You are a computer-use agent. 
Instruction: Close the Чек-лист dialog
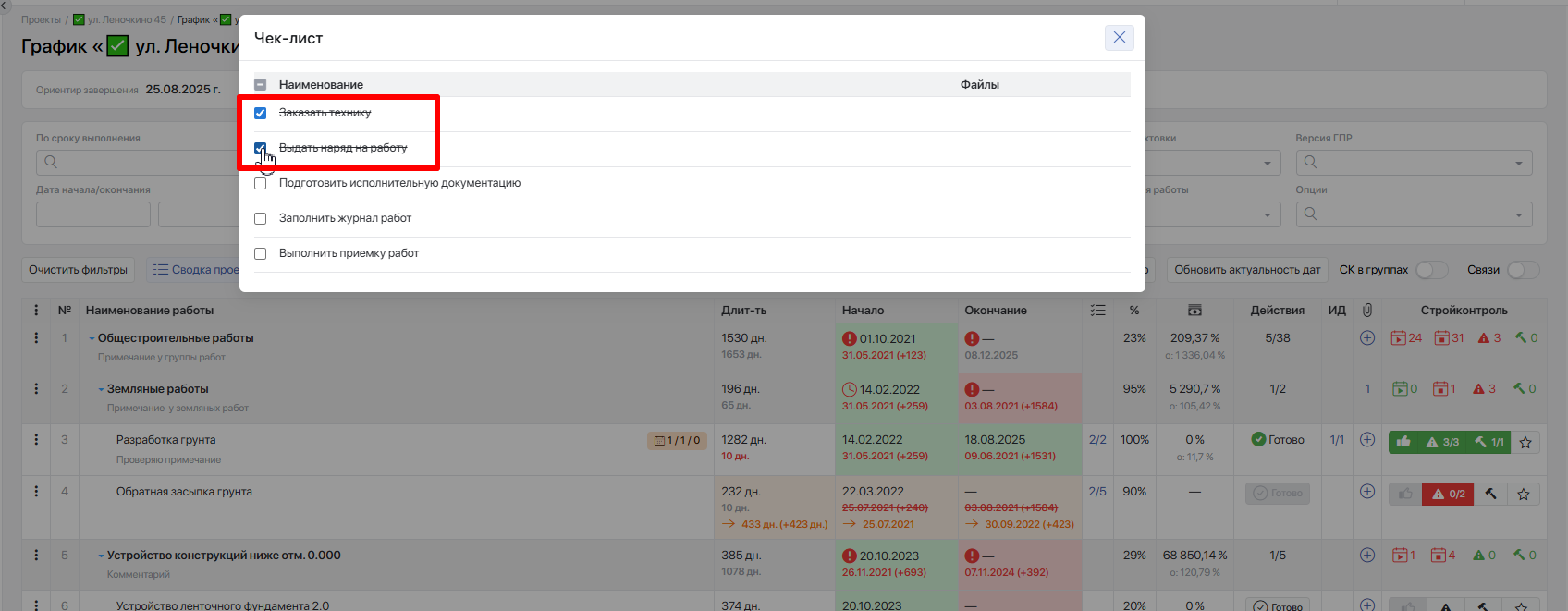(x=1119, y=37)
